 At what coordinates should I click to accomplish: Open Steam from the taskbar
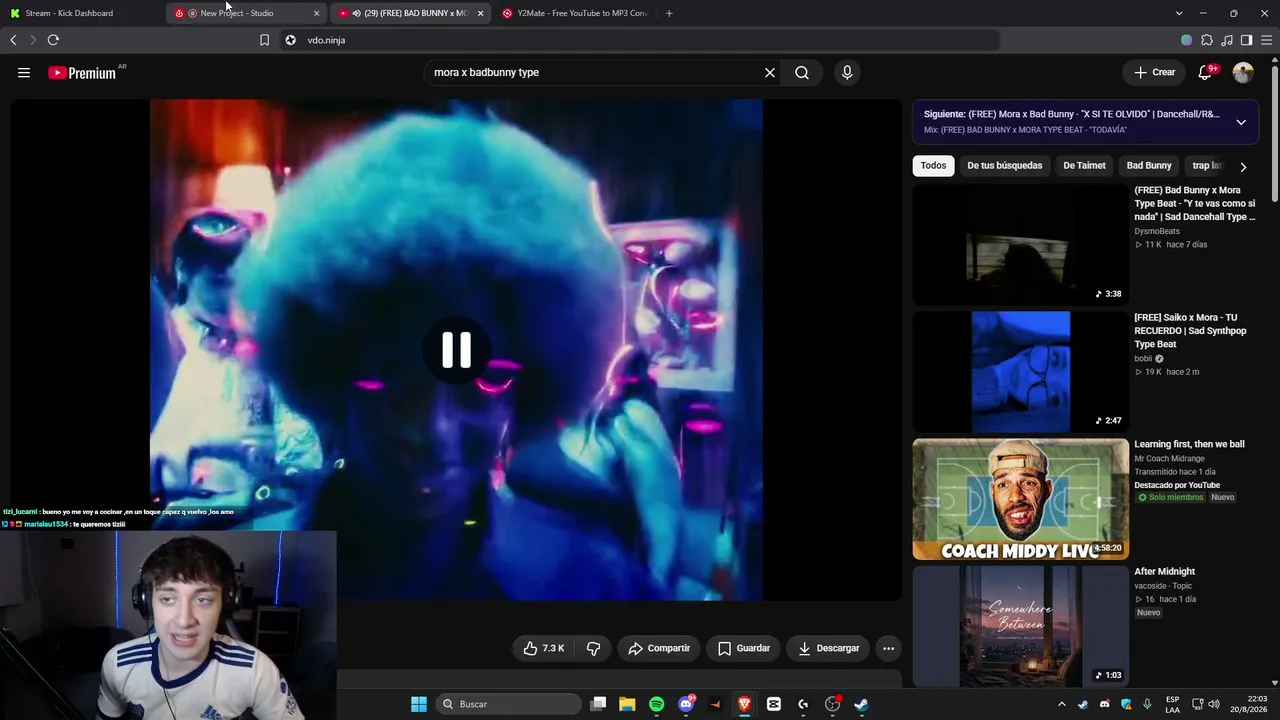[861, 704]
